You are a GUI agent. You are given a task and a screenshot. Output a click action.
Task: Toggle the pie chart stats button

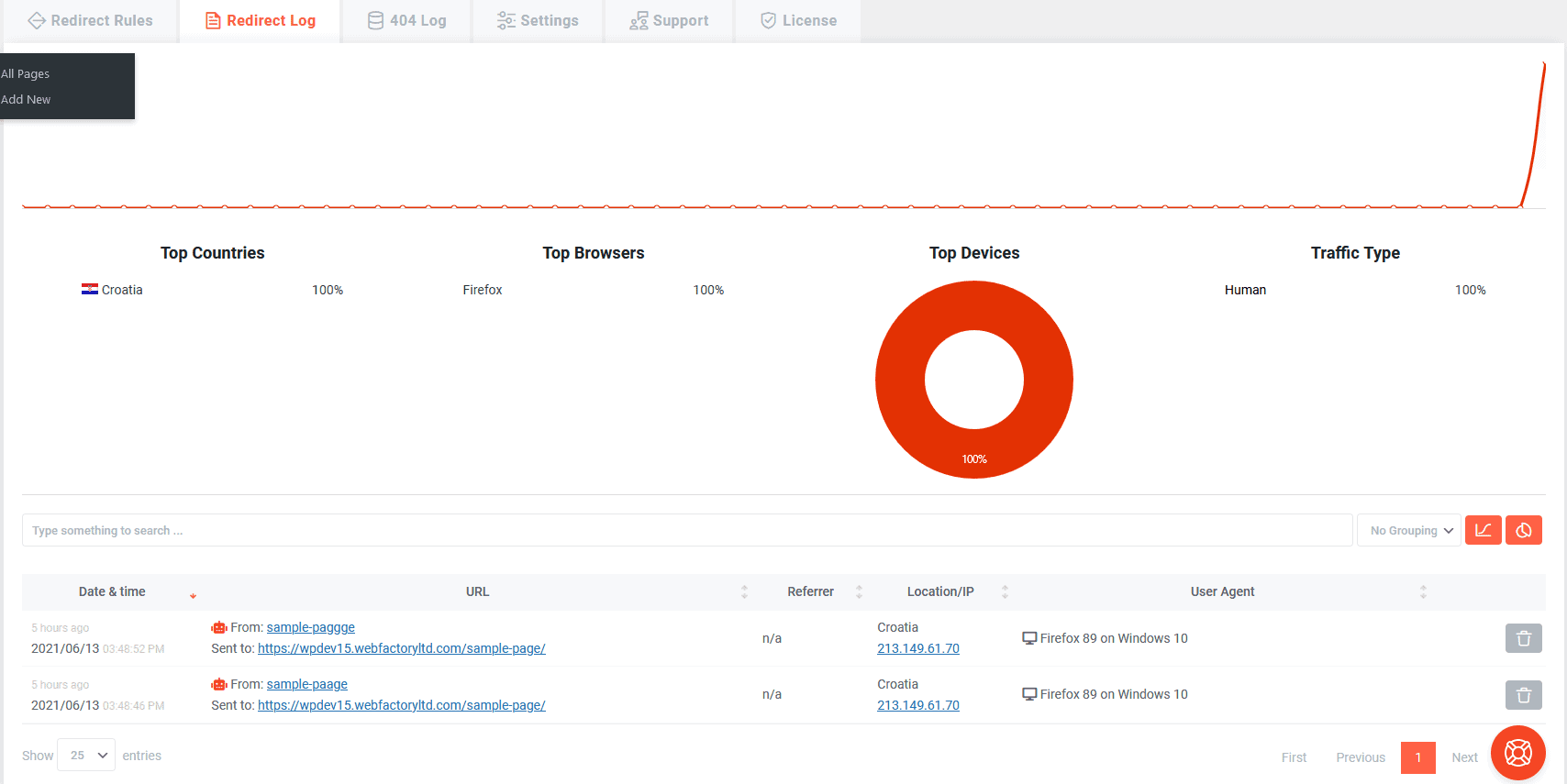(x=1523, y=530)
